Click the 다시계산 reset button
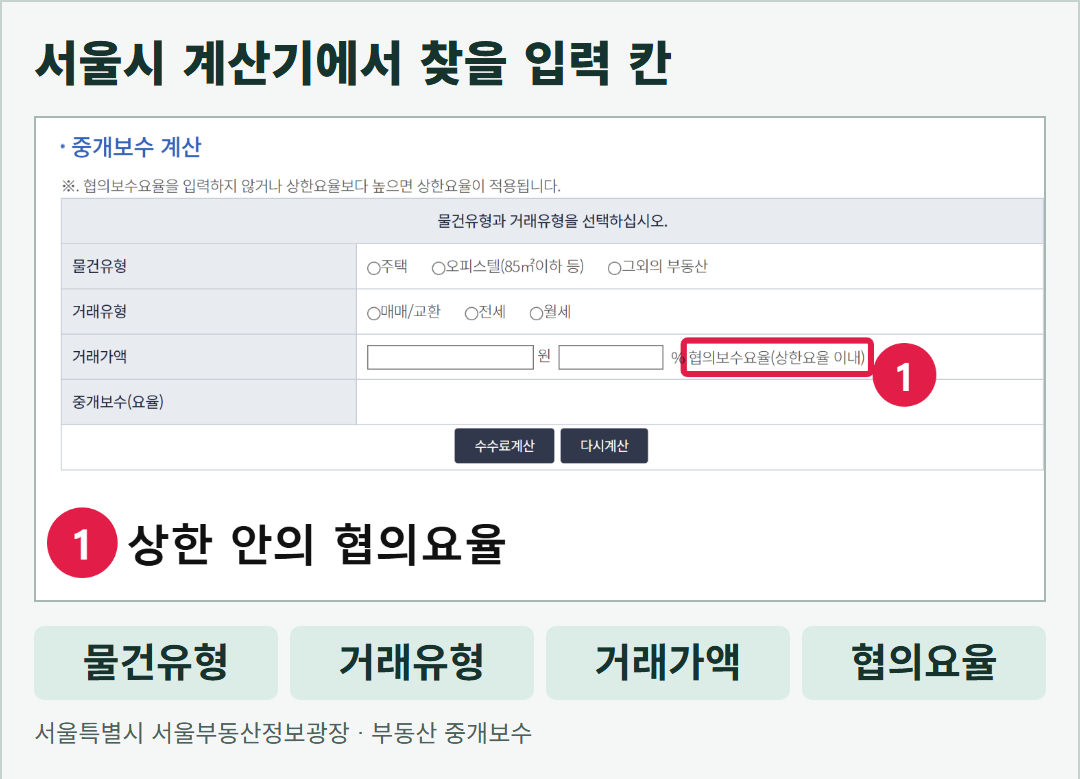Screen dimensions: 1080x779 tap(604, 446)
